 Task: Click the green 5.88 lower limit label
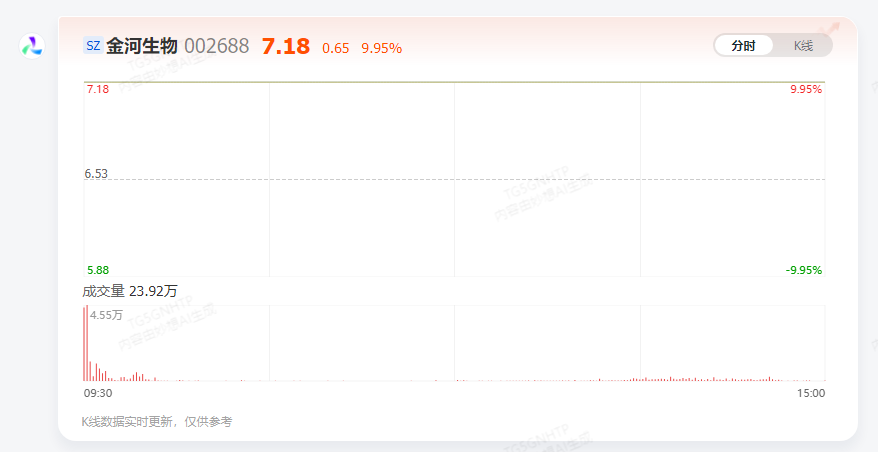(x=98, y=270)
